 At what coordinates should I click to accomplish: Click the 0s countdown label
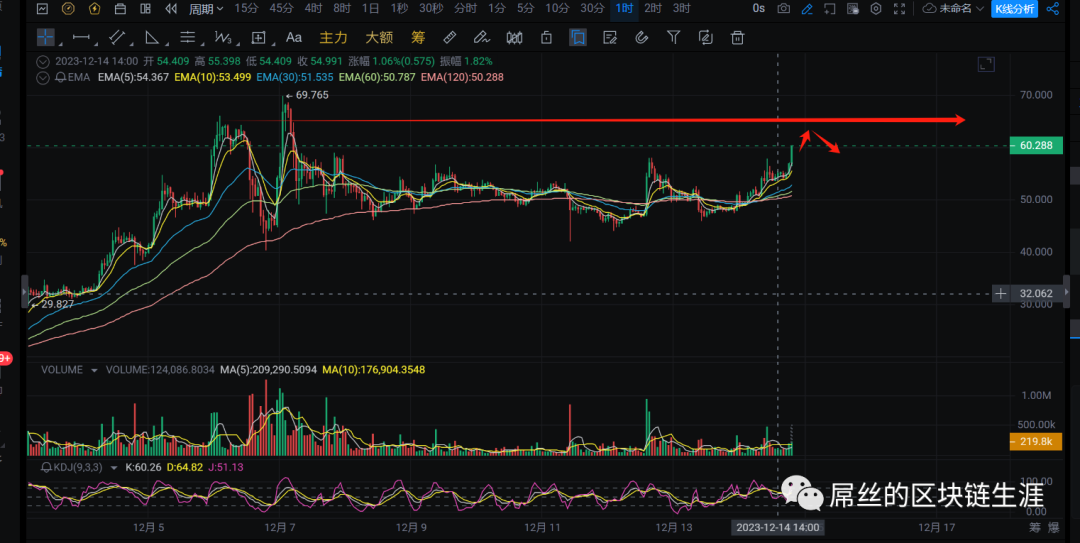[x=758, y=8]
